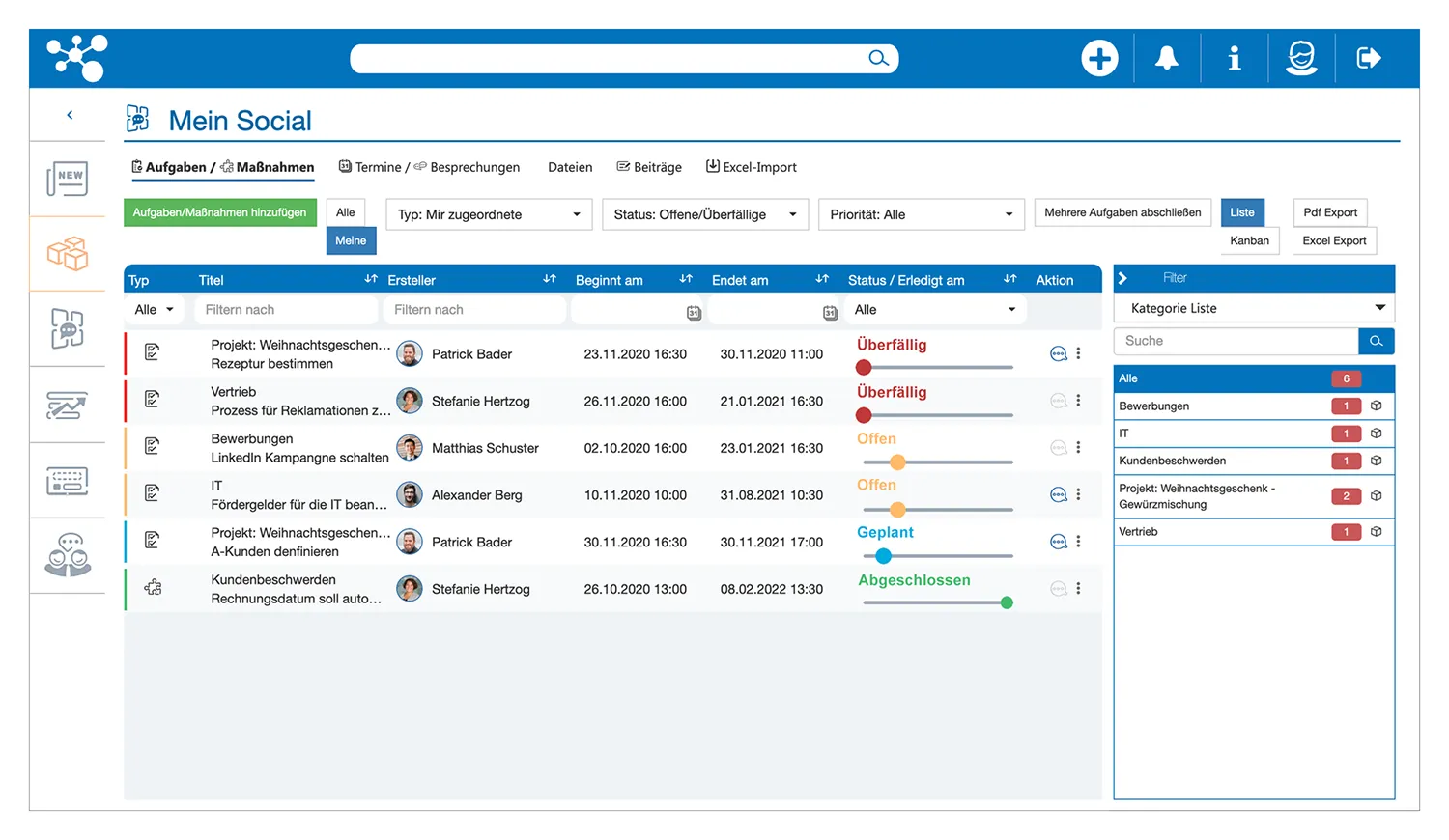Click the Geplant status slider handle

click(x=883, y=556)
